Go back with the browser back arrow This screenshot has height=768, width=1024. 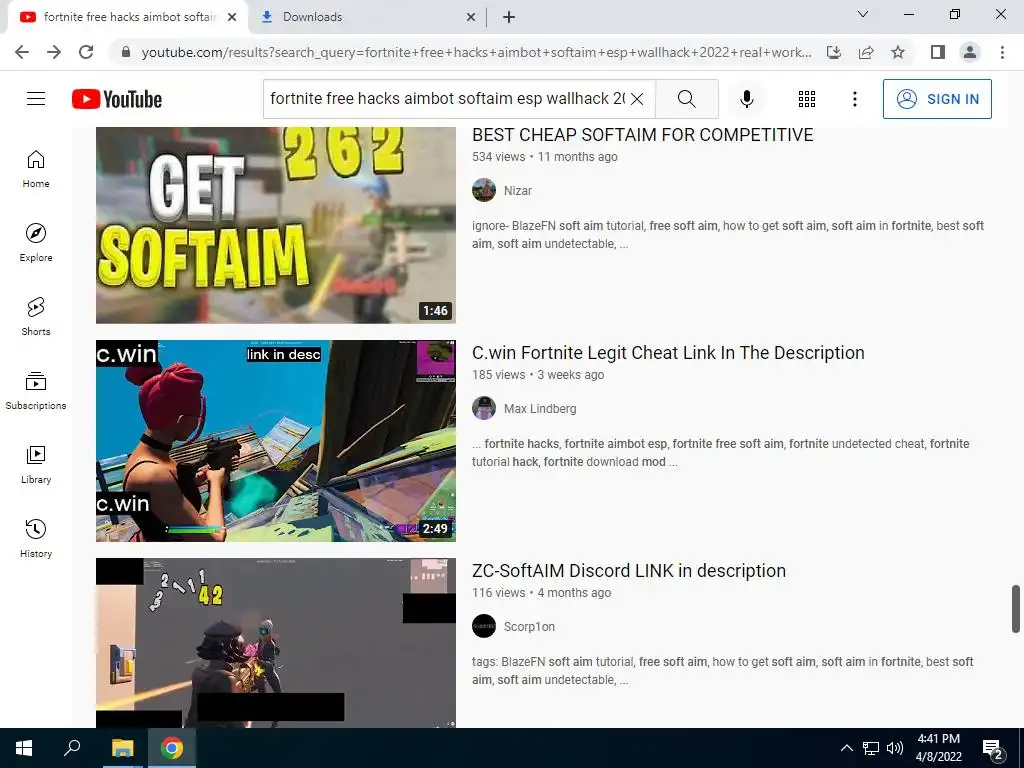(22, 52)
